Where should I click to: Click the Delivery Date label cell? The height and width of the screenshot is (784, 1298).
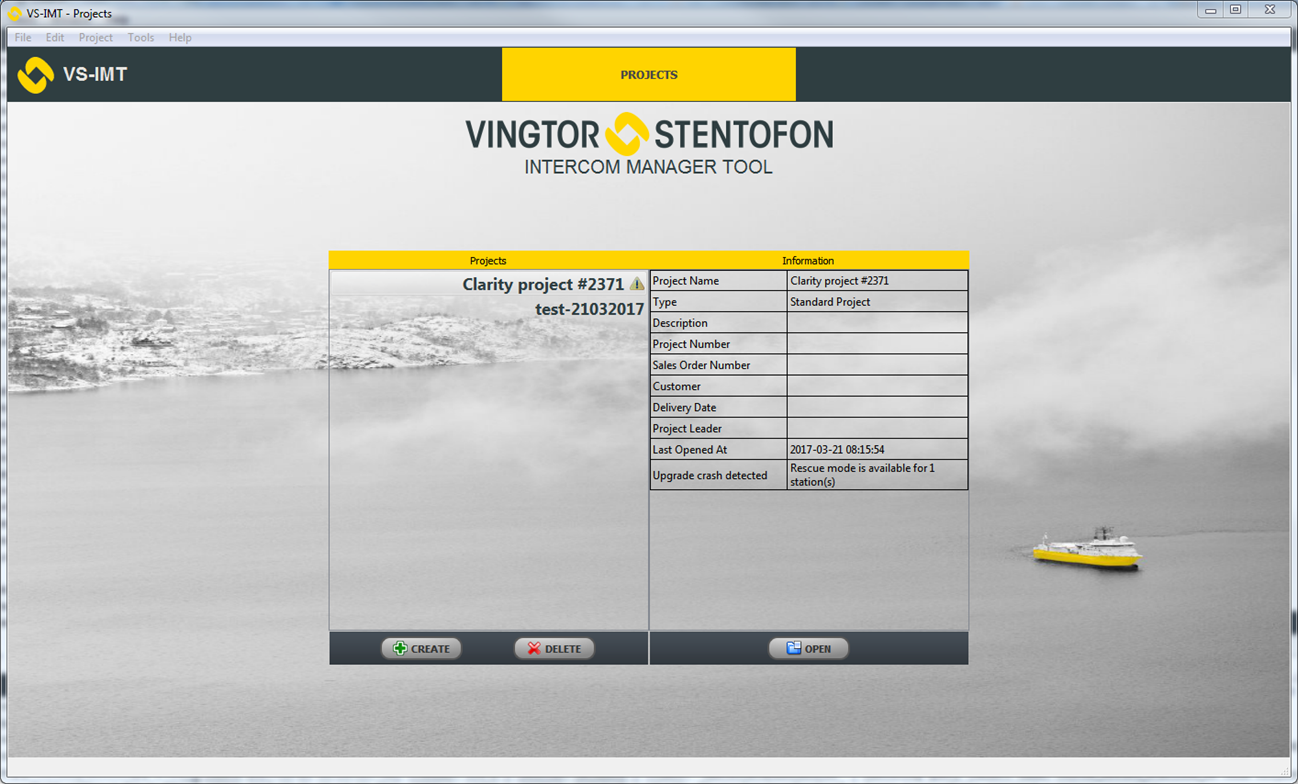[719, 407]
